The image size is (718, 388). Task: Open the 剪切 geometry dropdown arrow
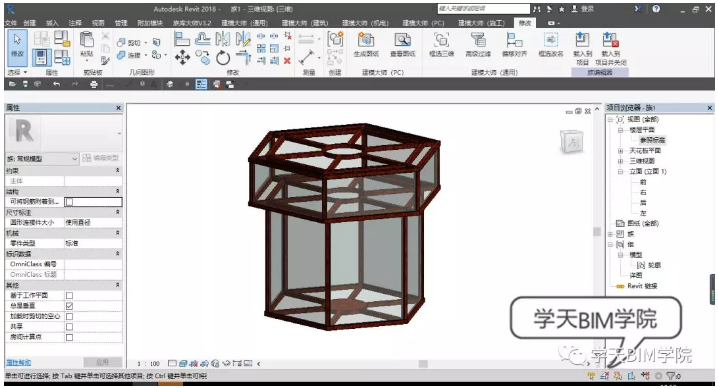point(146,43)
